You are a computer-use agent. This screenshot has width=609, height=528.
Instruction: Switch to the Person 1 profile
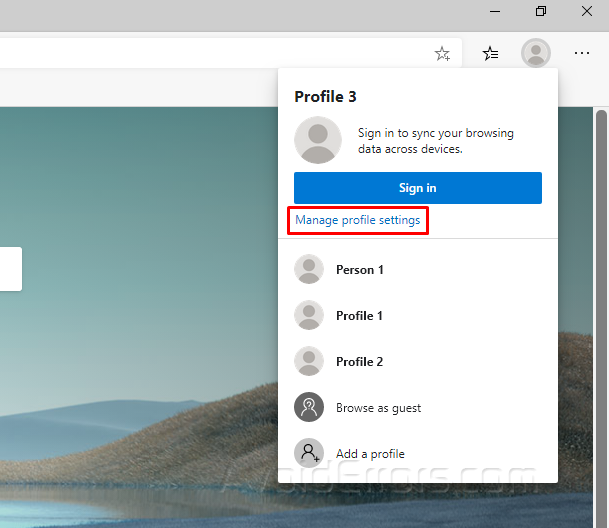pos(359,270)
